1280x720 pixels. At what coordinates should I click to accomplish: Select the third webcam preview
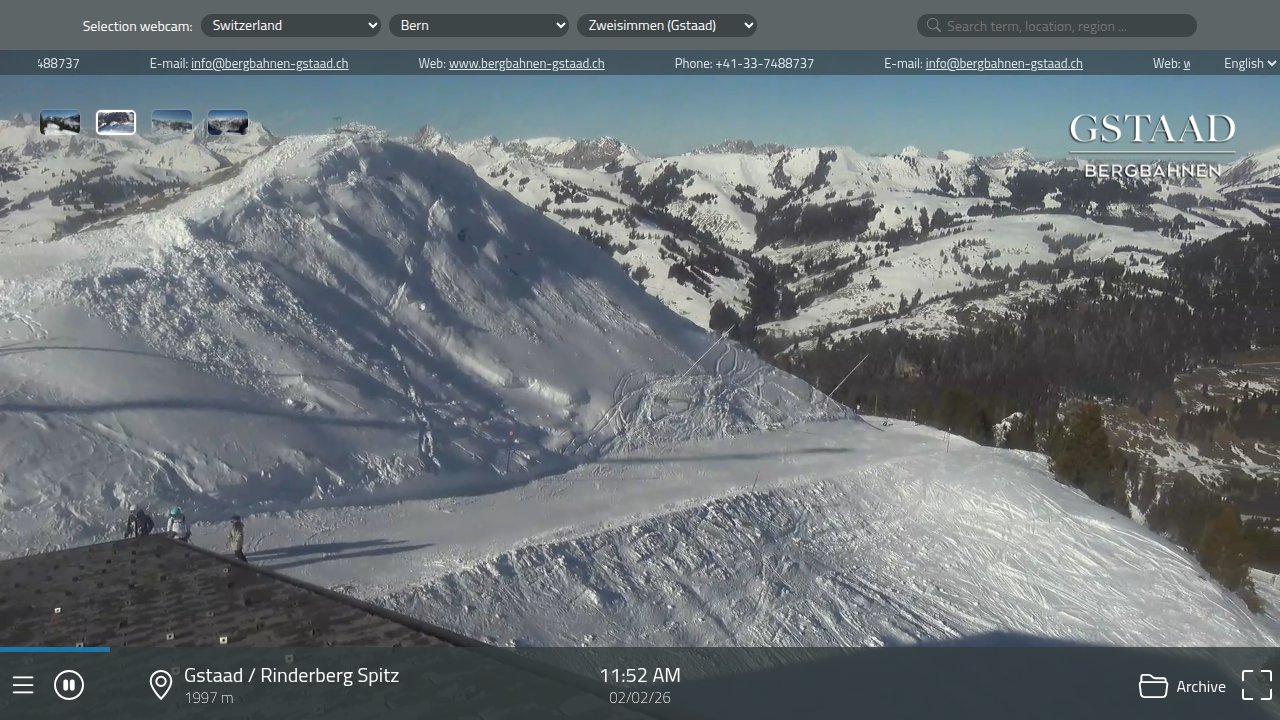tap(172, 121)
